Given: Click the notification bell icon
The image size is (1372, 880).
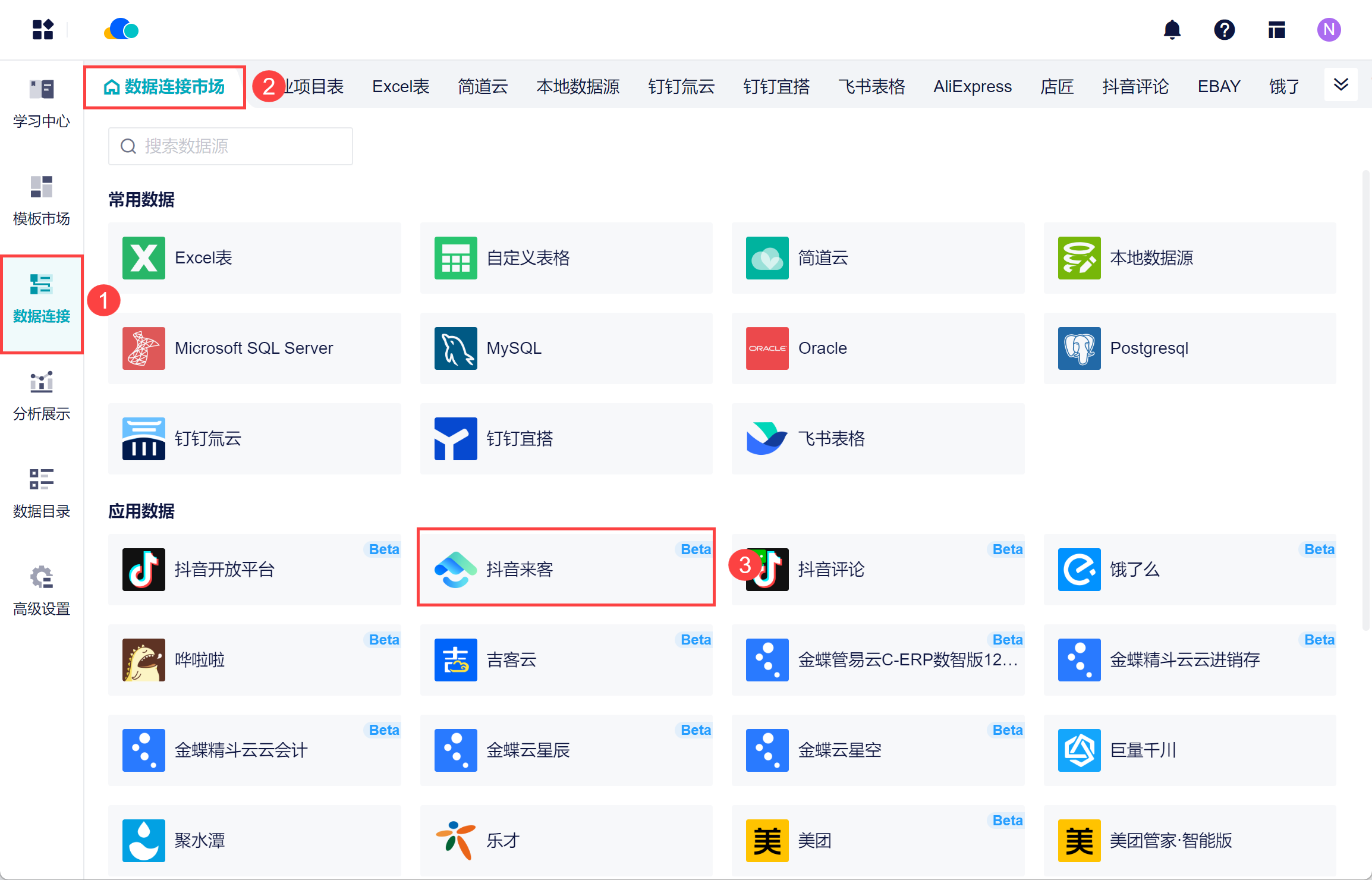Looking at the screenshot, I should pos(1172,30).
